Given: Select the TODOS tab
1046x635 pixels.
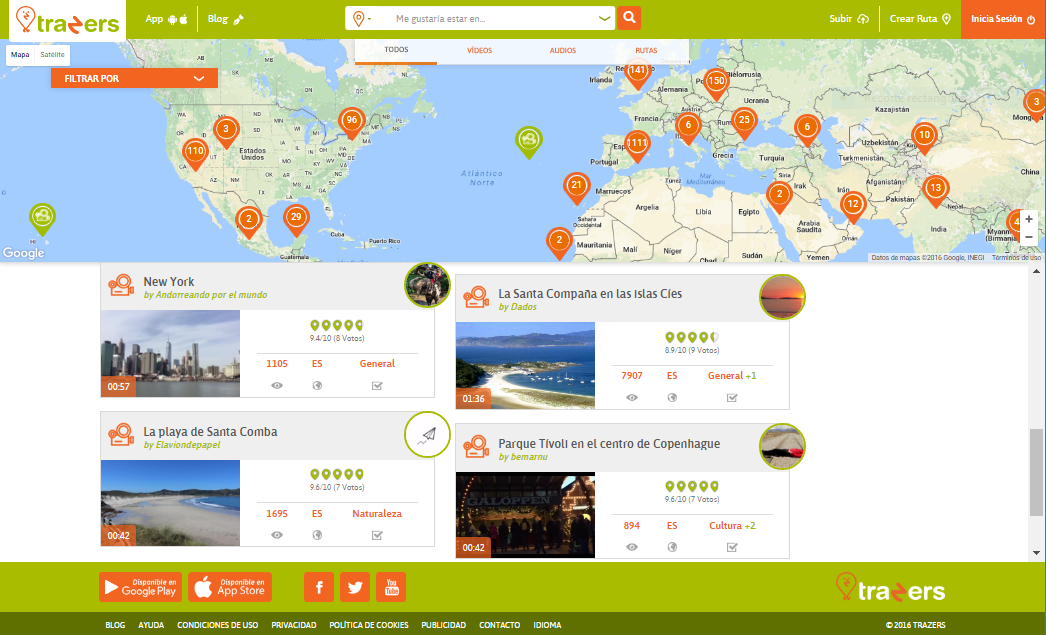Looking at the screenshot, I should tap(396, 51).
